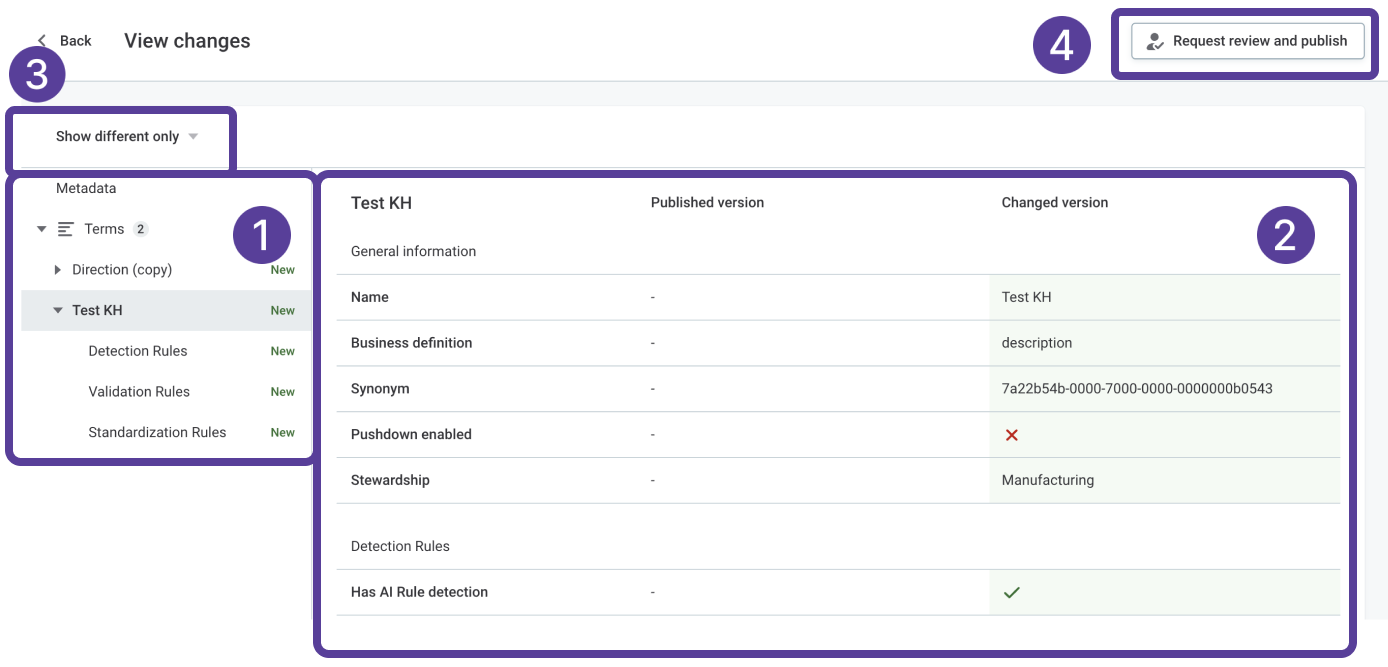Click the red X in Pushdown enabled row

(1011, 435)
